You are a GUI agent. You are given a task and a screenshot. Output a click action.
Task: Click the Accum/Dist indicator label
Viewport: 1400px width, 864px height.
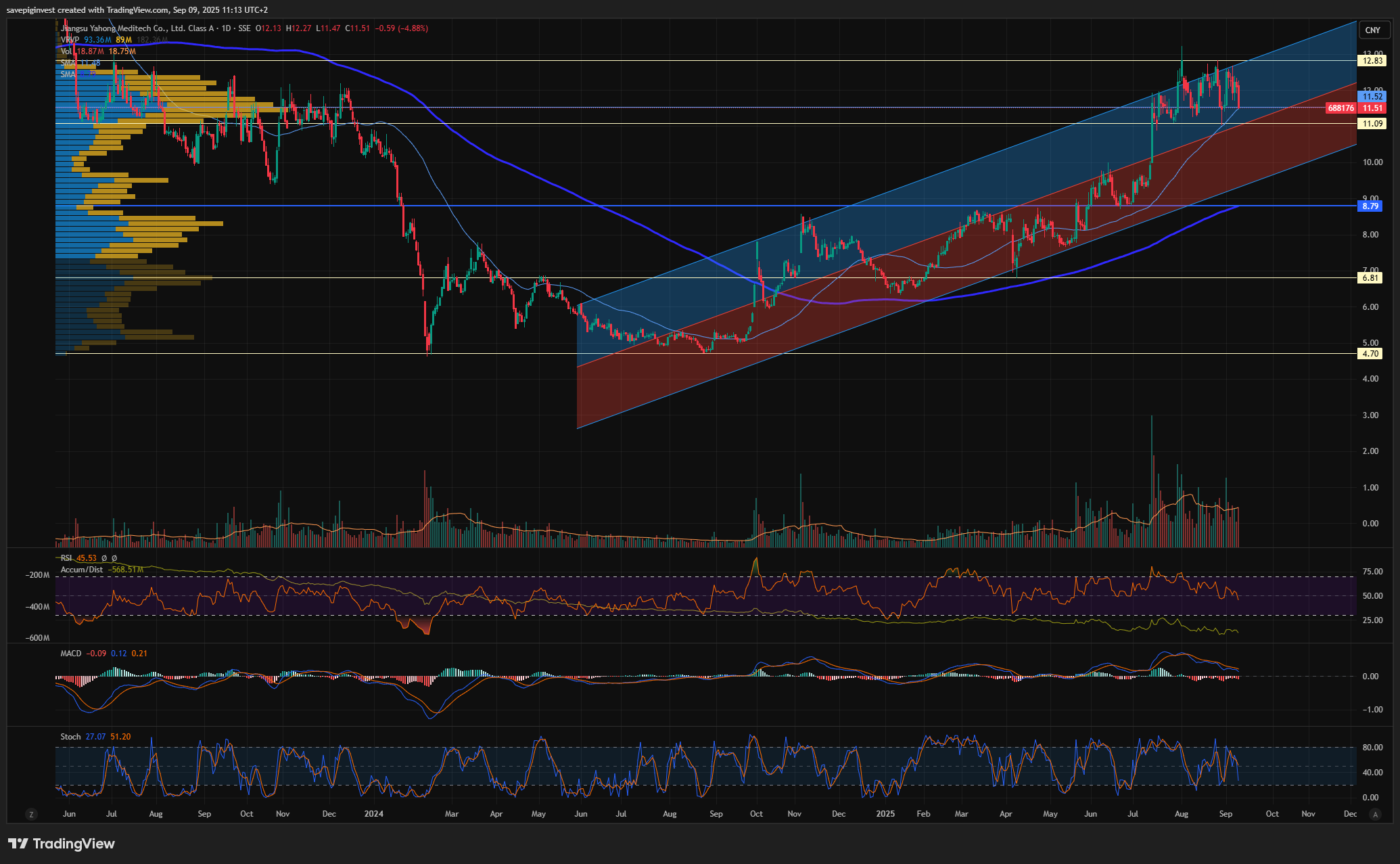[82, 570]
